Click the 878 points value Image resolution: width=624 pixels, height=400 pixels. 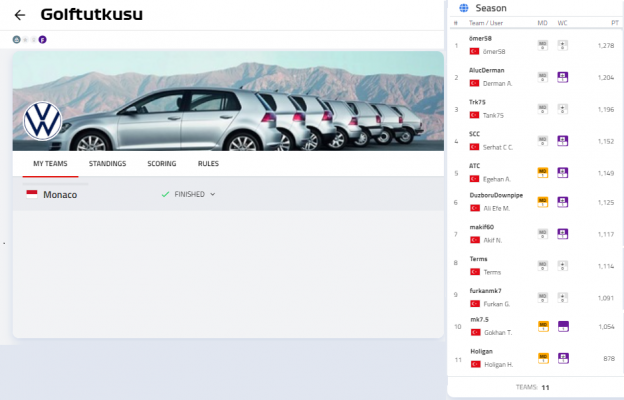click(x=609, y=359)
